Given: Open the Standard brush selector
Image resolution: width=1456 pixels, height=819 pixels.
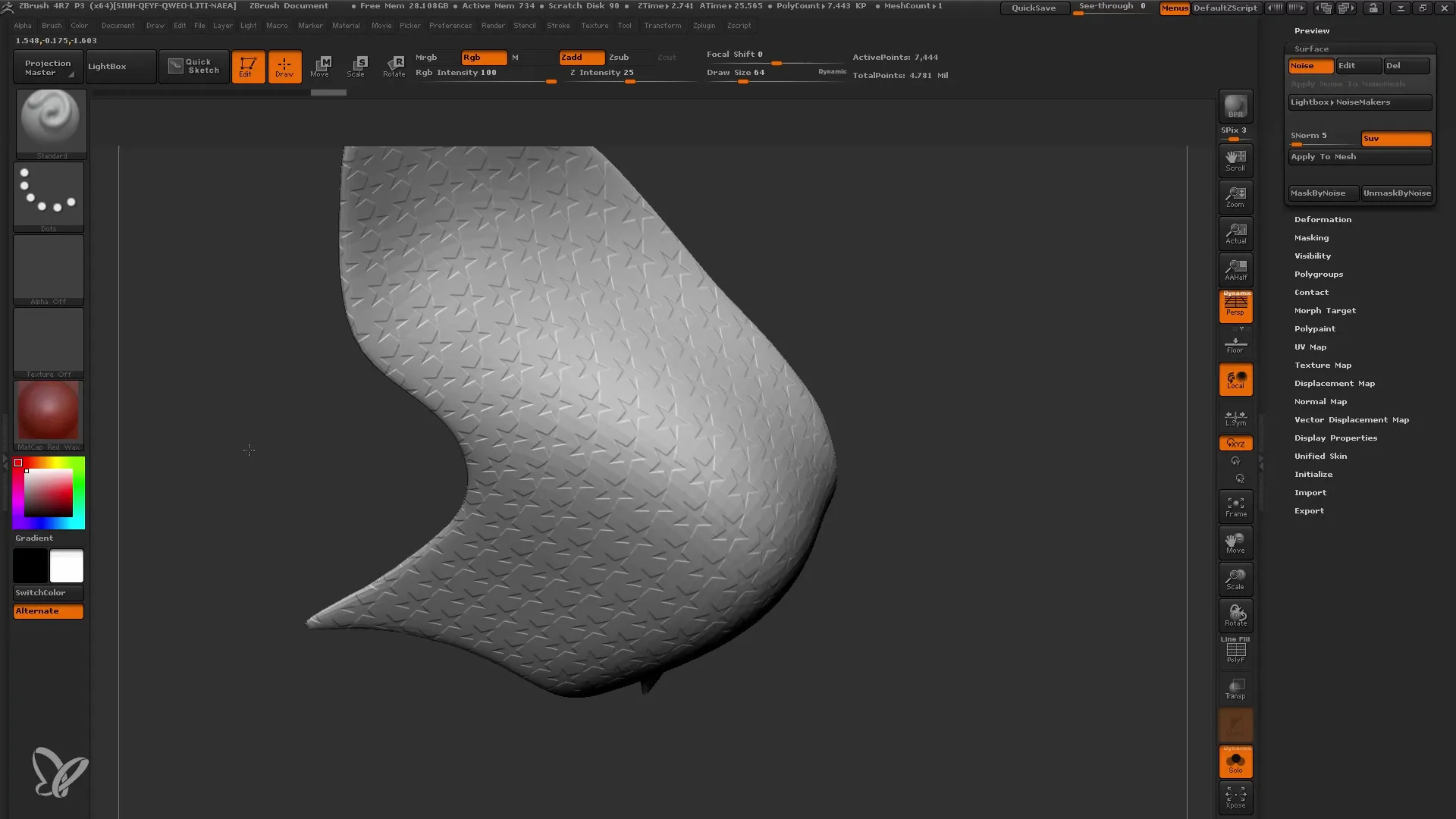Looking at the screenshot, I should [x=51, y=124].
